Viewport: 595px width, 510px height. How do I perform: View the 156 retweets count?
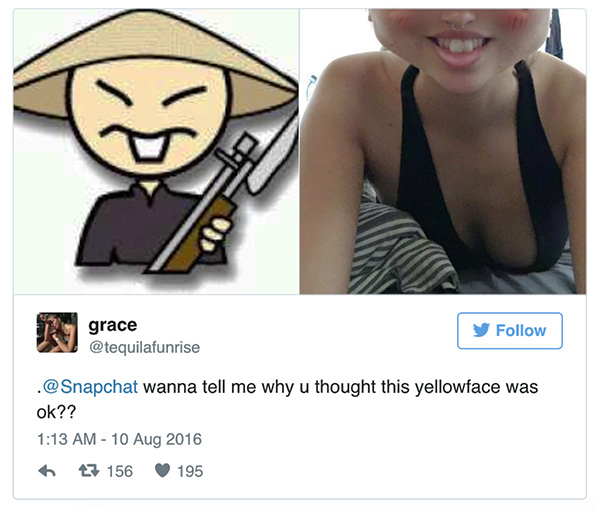pos(120,471)
